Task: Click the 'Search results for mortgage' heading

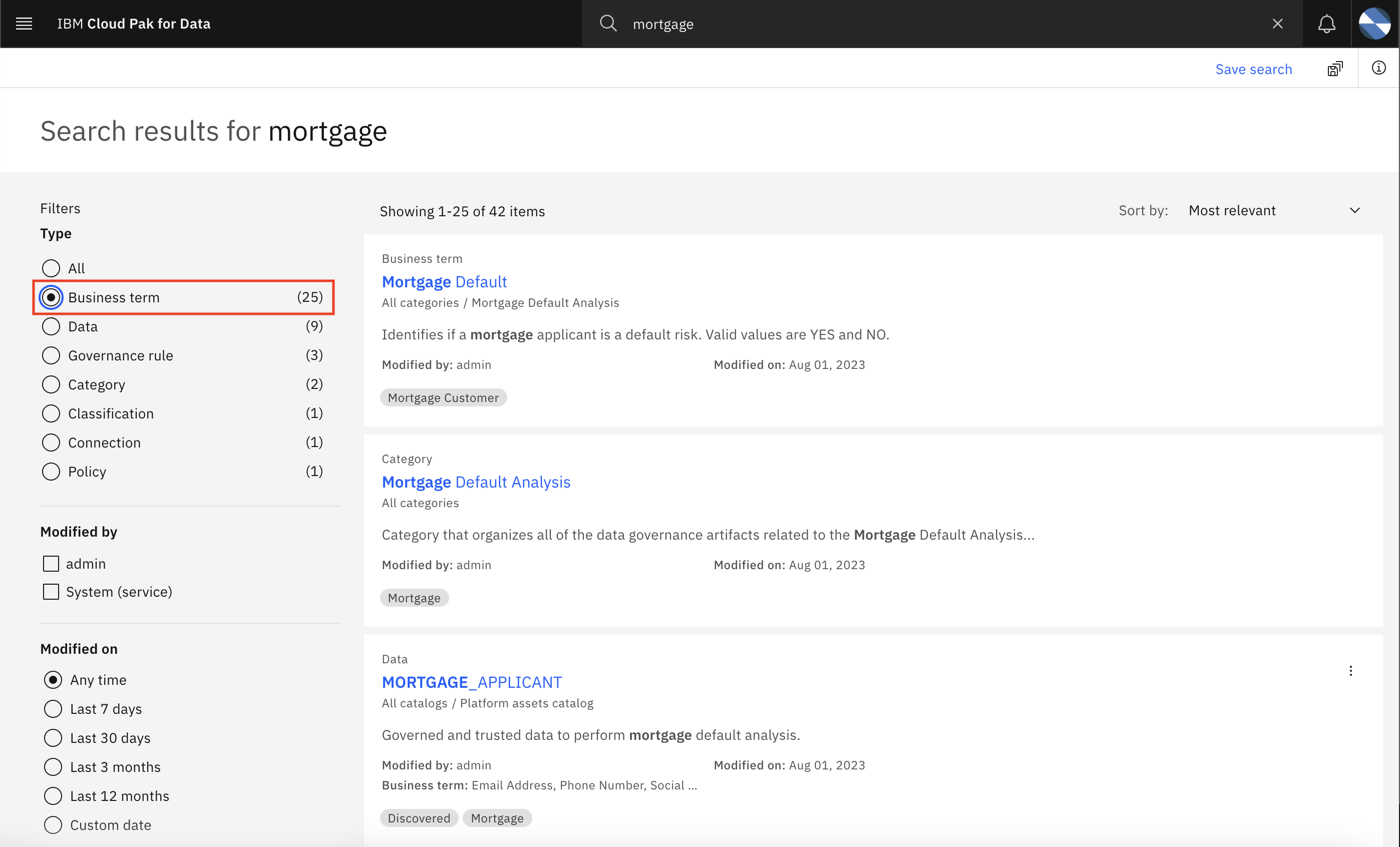Action: point(214,131)
